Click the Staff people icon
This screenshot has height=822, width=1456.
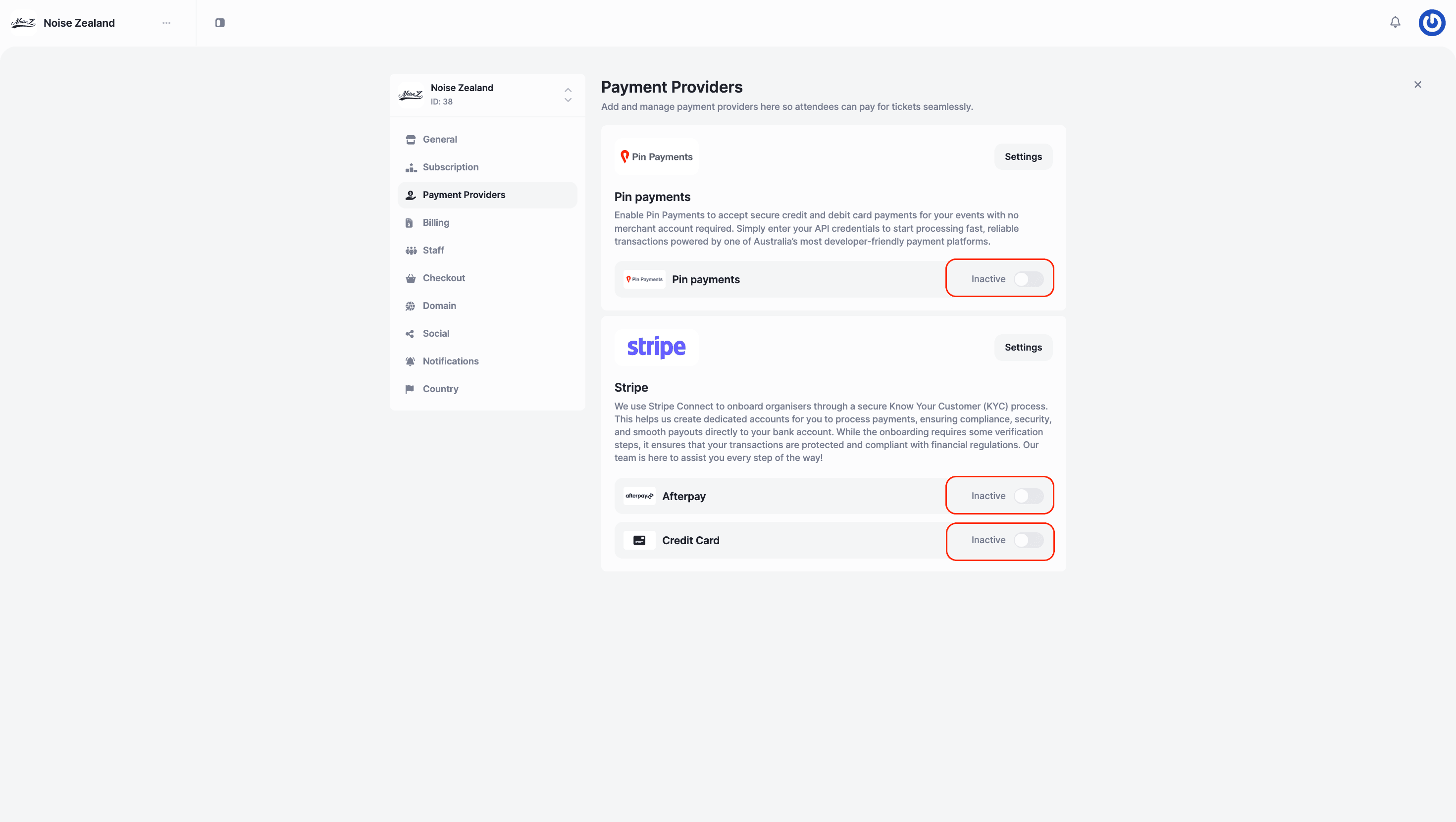[x=411, y=251]
